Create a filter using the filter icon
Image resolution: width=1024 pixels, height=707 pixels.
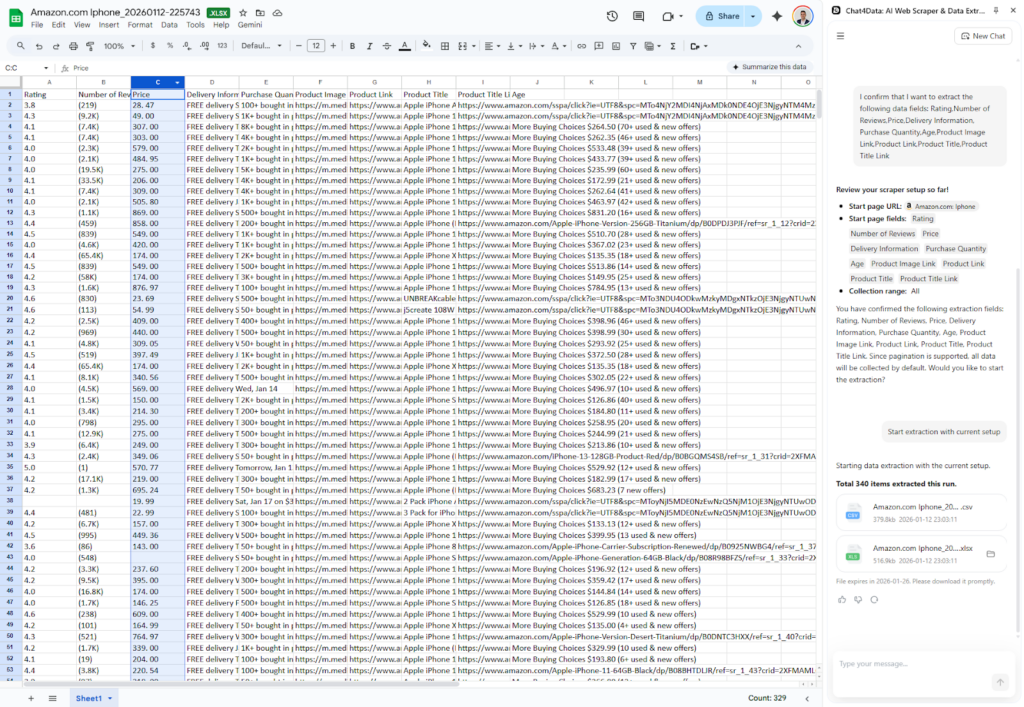point(633,46)
